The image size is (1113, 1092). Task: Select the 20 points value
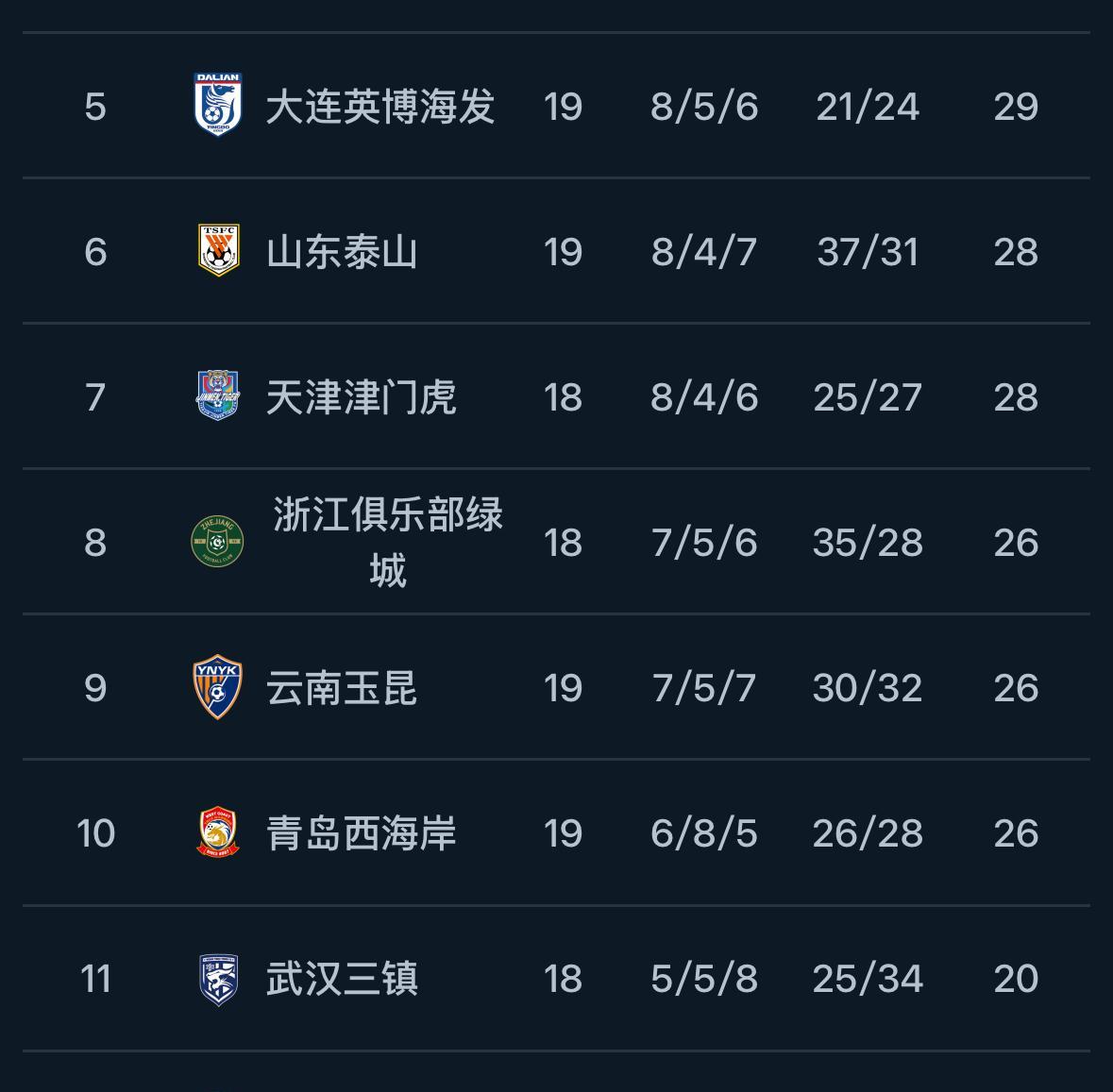pos(1016,978)
